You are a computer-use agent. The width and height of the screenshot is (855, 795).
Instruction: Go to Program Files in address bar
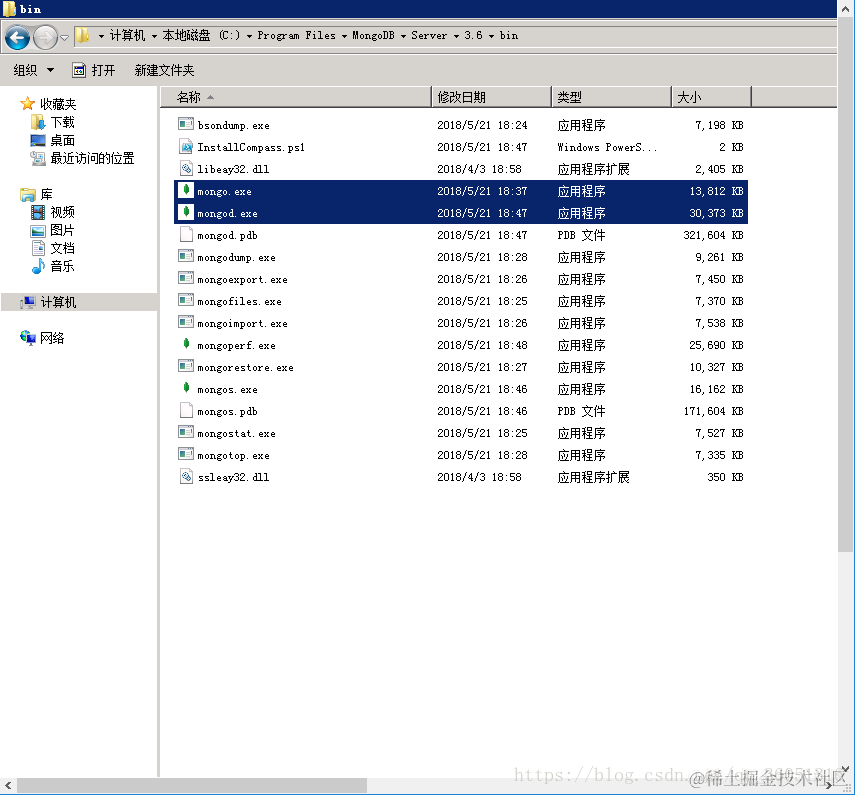click(296, 35)
